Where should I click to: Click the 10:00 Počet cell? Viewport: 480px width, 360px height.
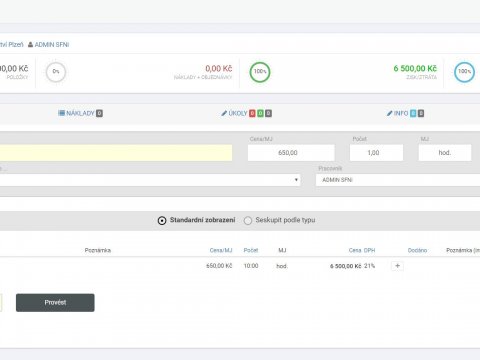click(251, 266)
